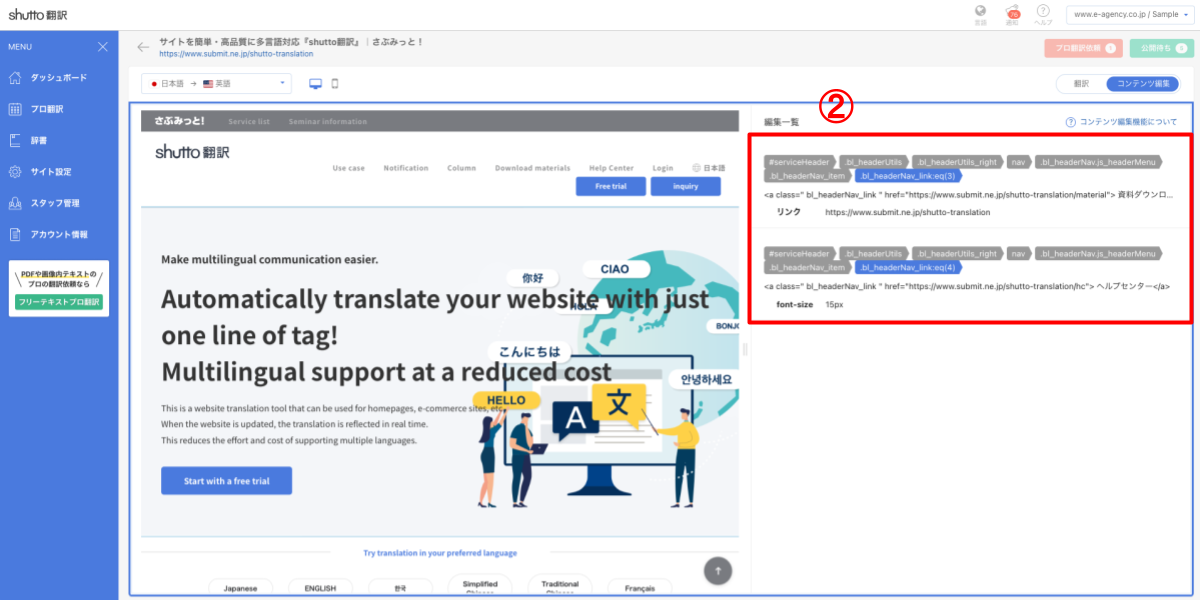The image size is (1200, 600).
Task: Click the プロ翻訳依頼 button
Action: coord(1082,48)
